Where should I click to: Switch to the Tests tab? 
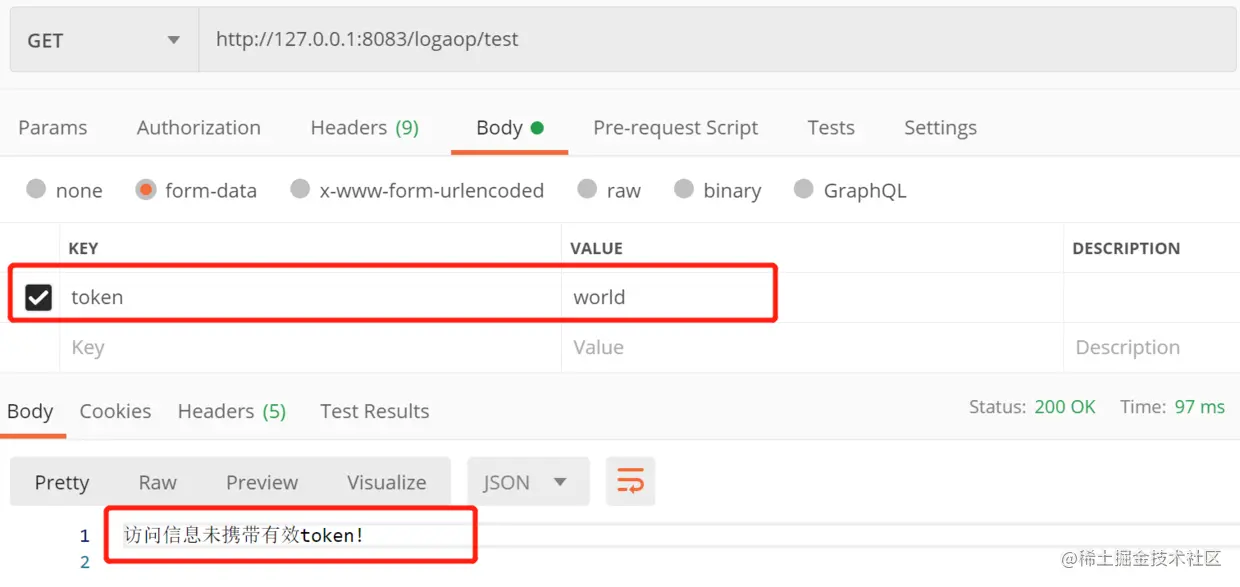click(831, 128)
